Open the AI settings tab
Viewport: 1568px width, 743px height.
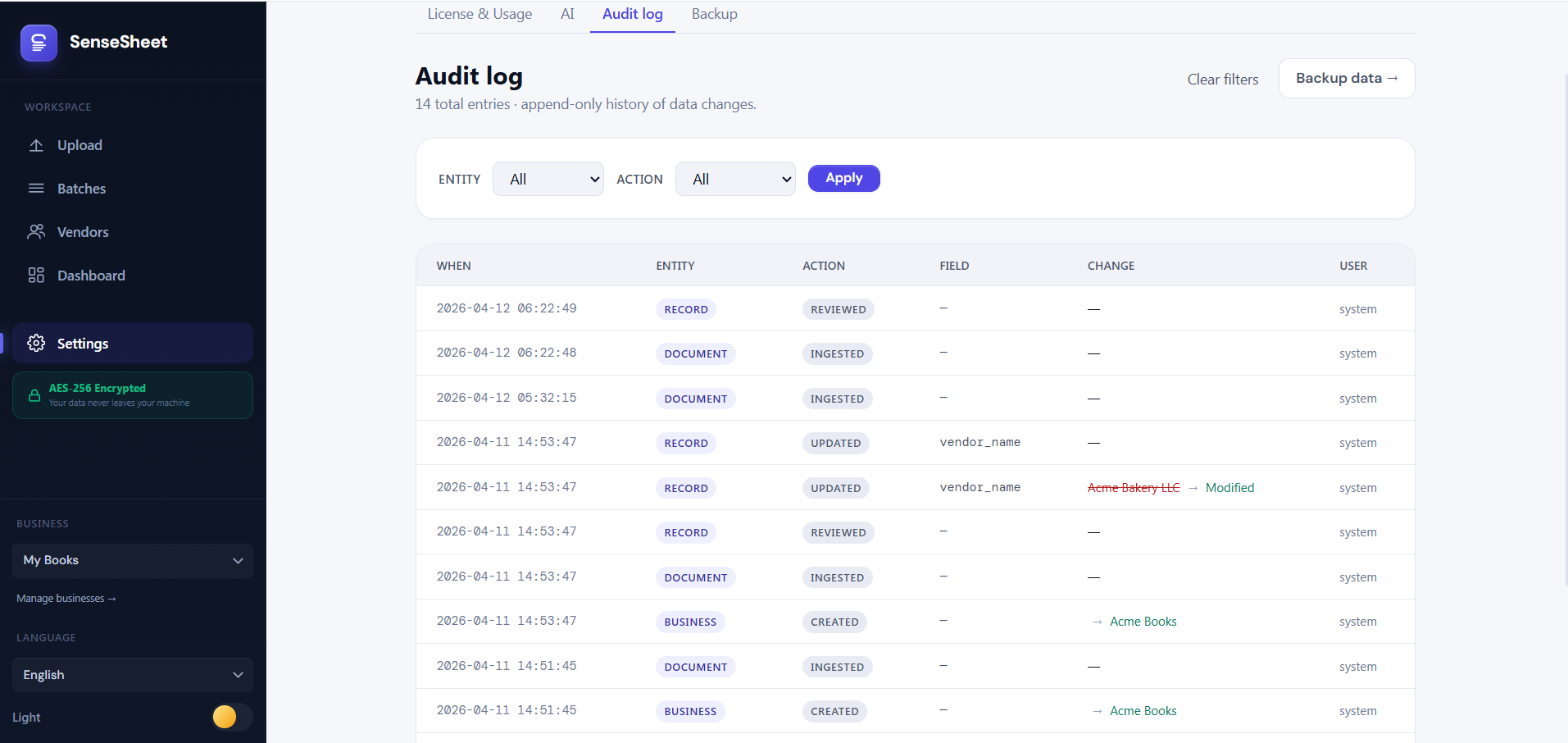(x=566, y=14)
